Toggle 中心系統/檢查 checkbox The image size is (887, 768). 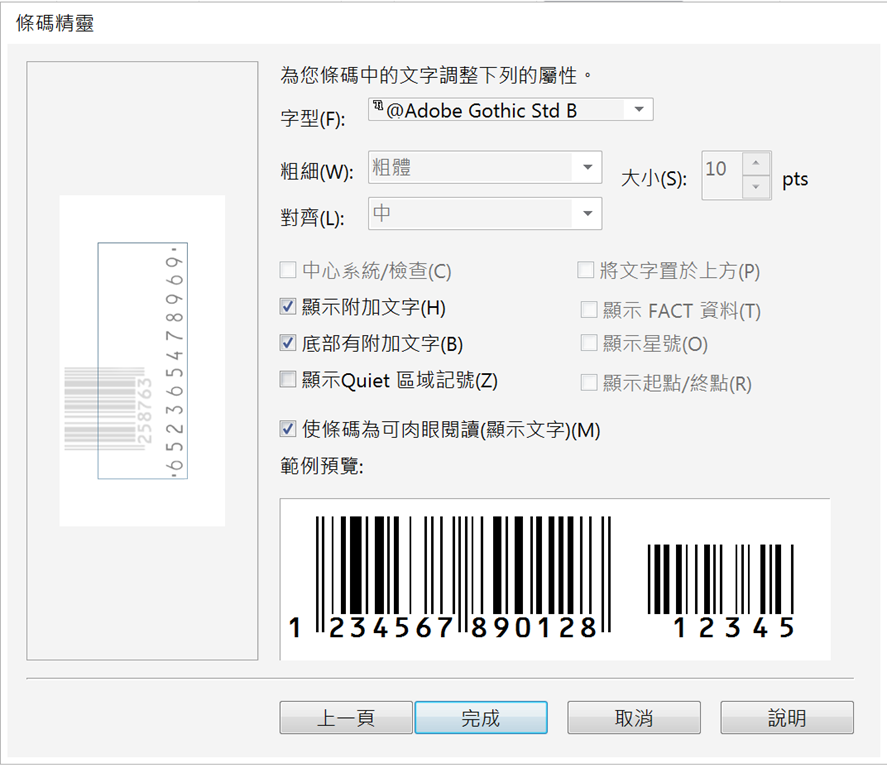pos(288,270)
